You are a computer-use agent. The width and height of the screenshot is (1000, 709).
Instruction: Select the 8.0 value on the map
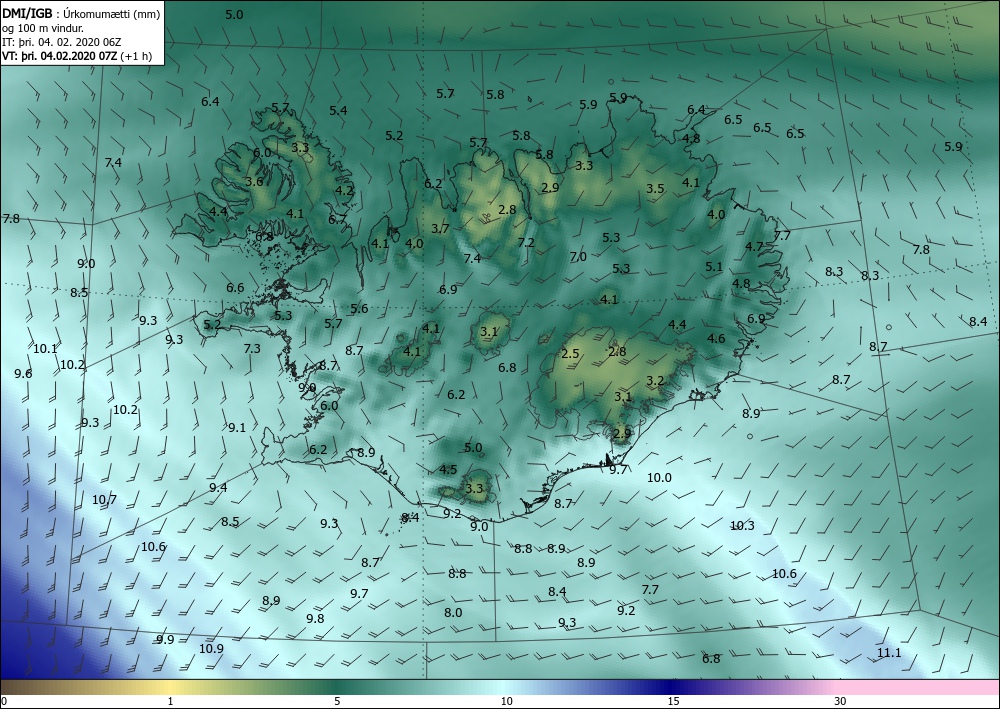453,613
